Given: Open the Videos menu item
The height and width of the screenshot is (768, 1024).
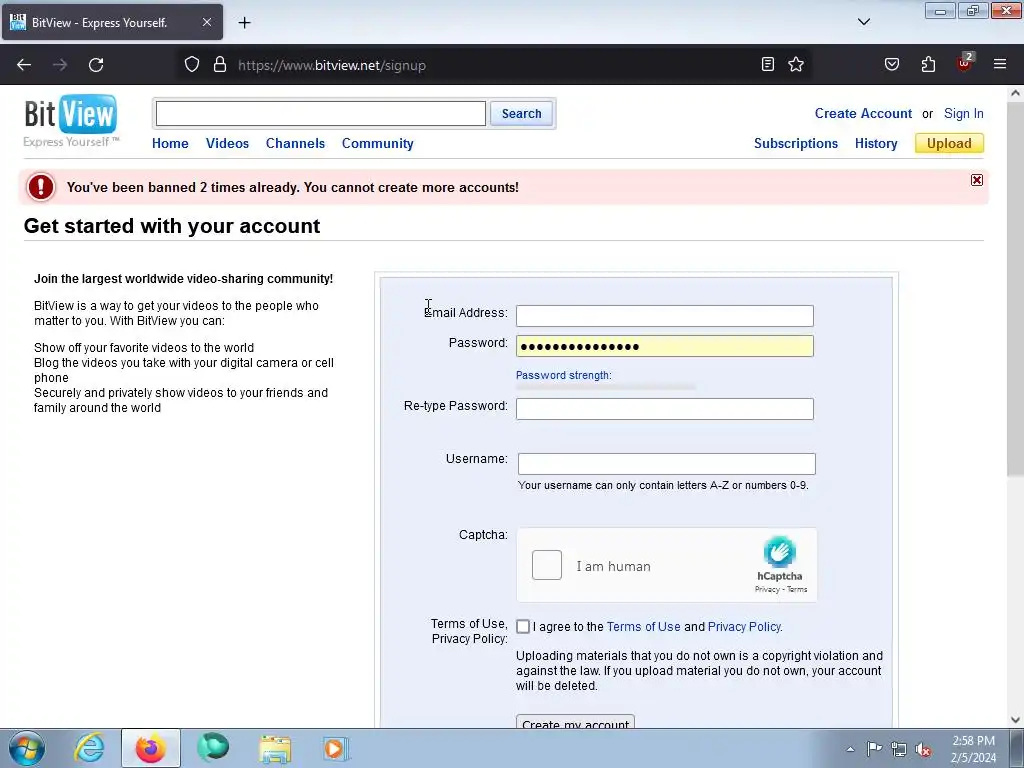Looking at the screenshot, I should pos(227,143).
